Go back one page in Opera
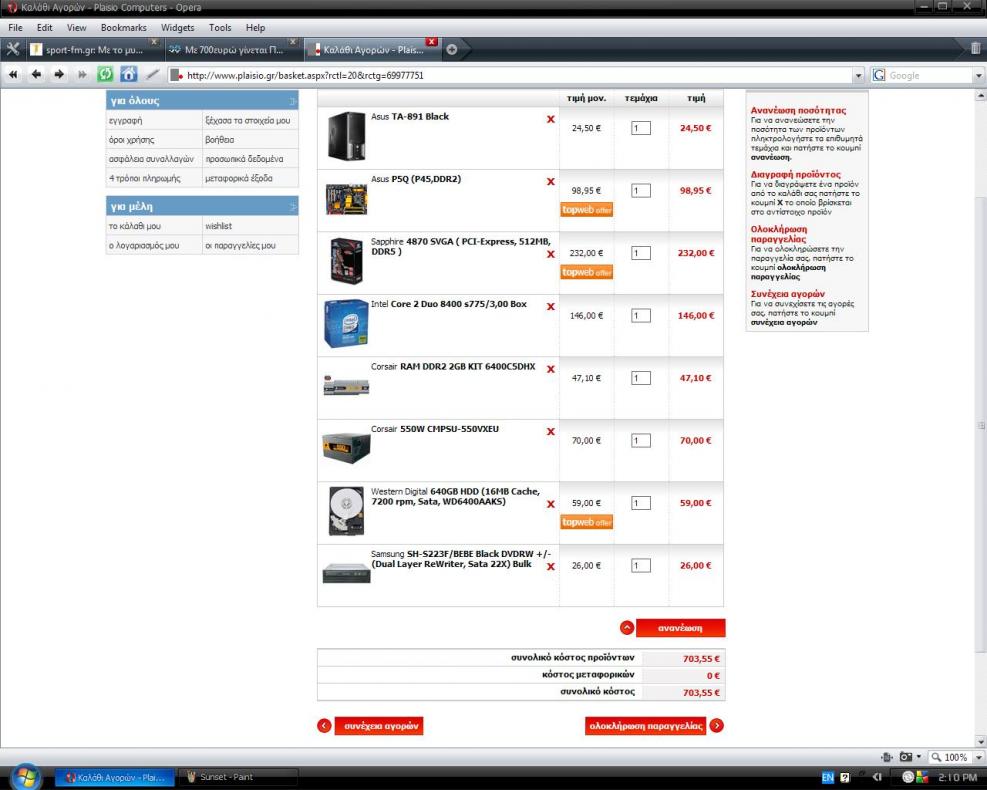 37,75
